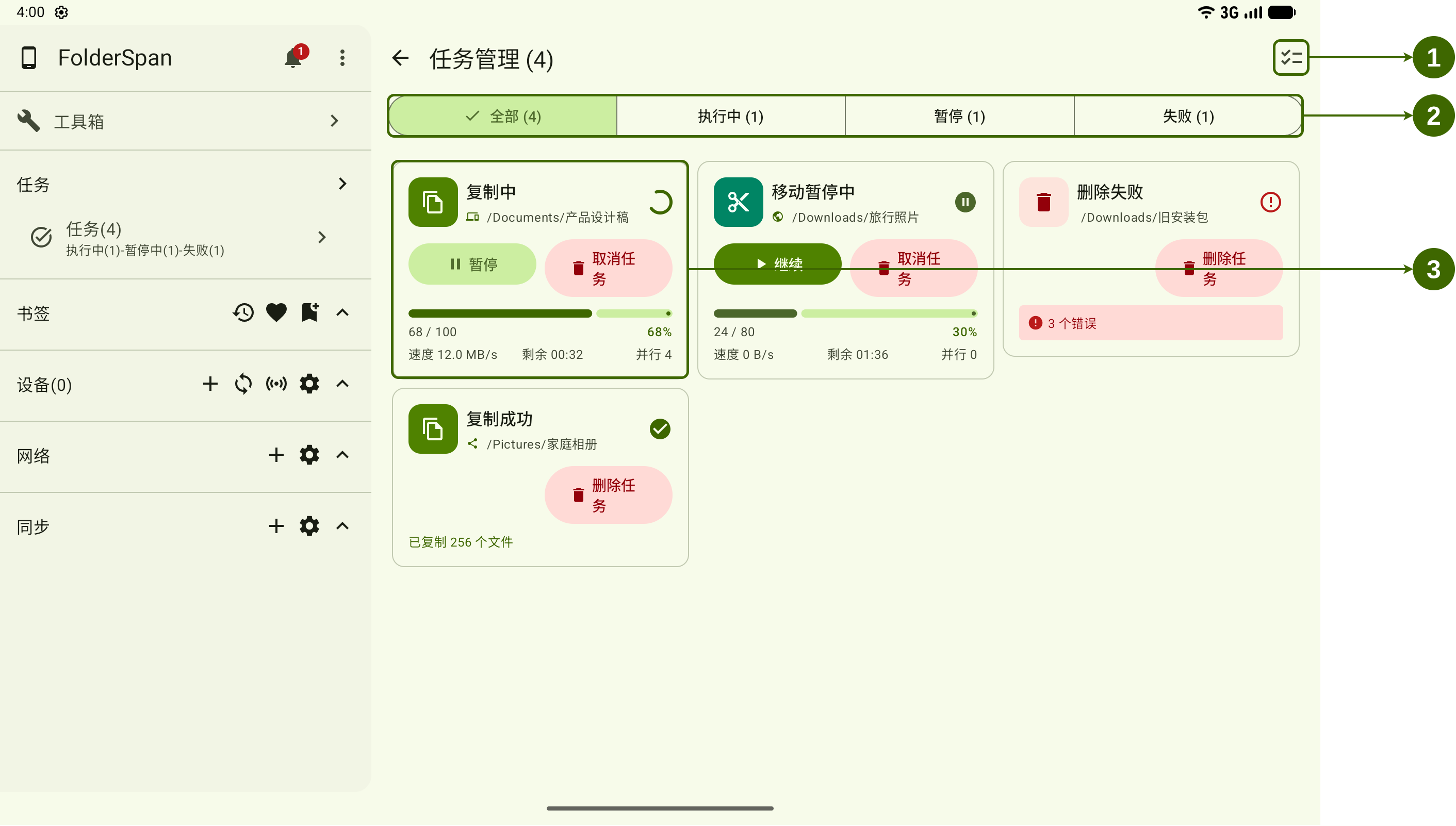Open Android settings gear in status bar
The height and width of the screenshot is (826, 1456).
pos(61,12)
